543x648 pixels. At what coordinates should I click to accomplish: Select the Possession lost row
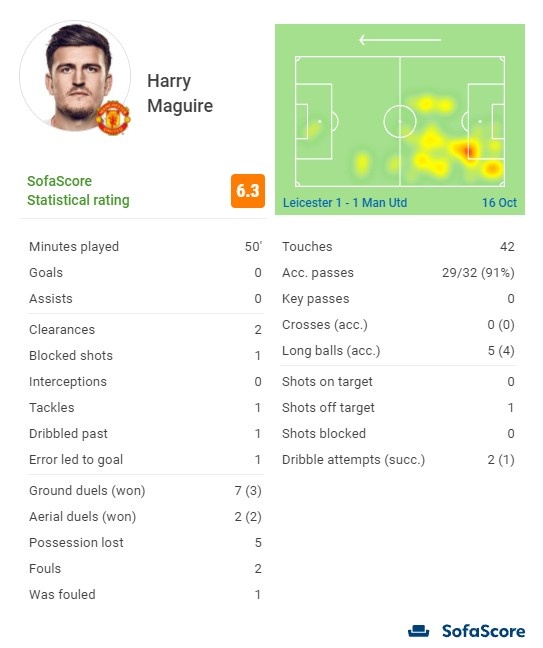coord(145,543)
